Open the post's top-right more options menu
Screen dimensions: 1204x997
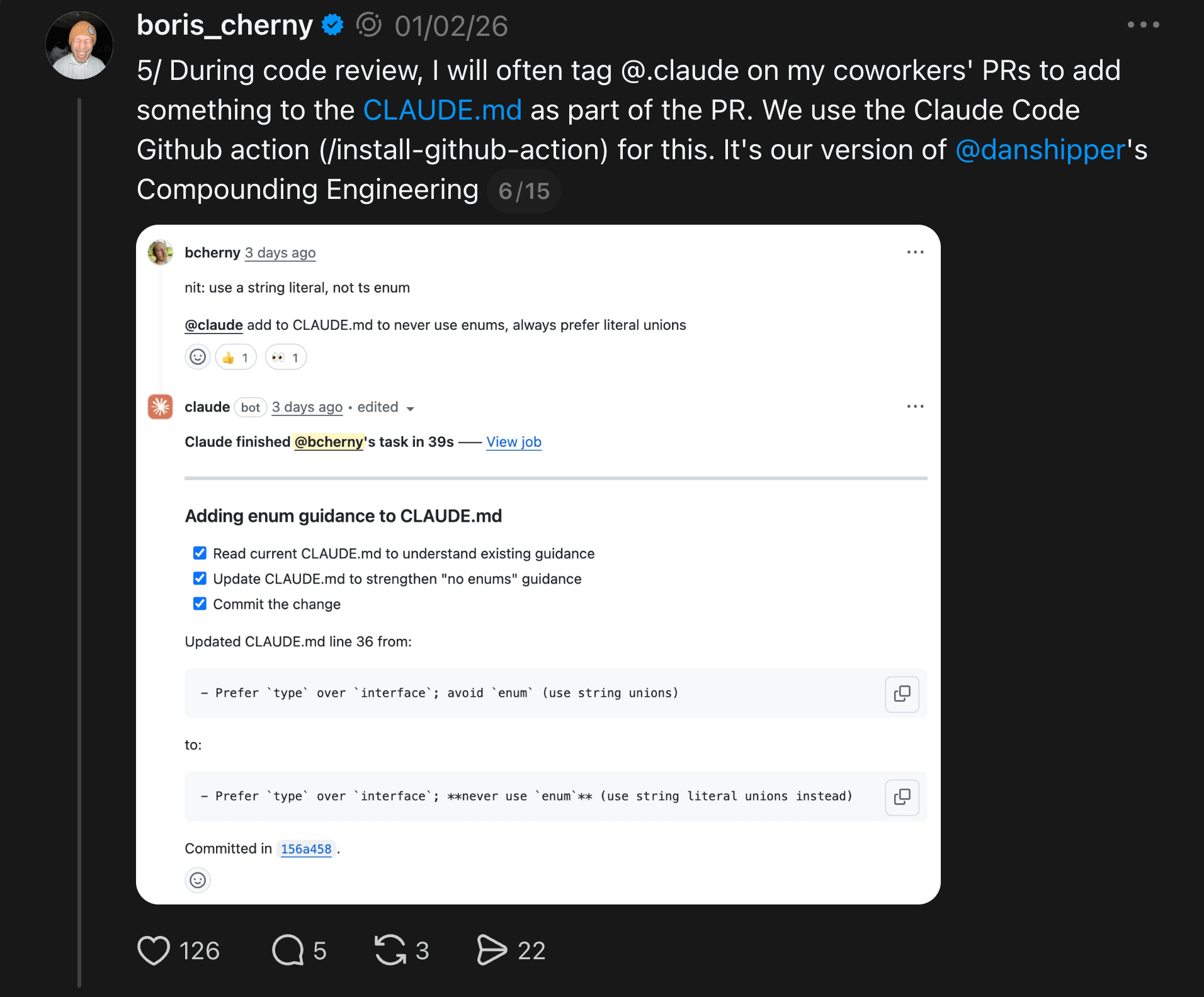pos(1143,25)
